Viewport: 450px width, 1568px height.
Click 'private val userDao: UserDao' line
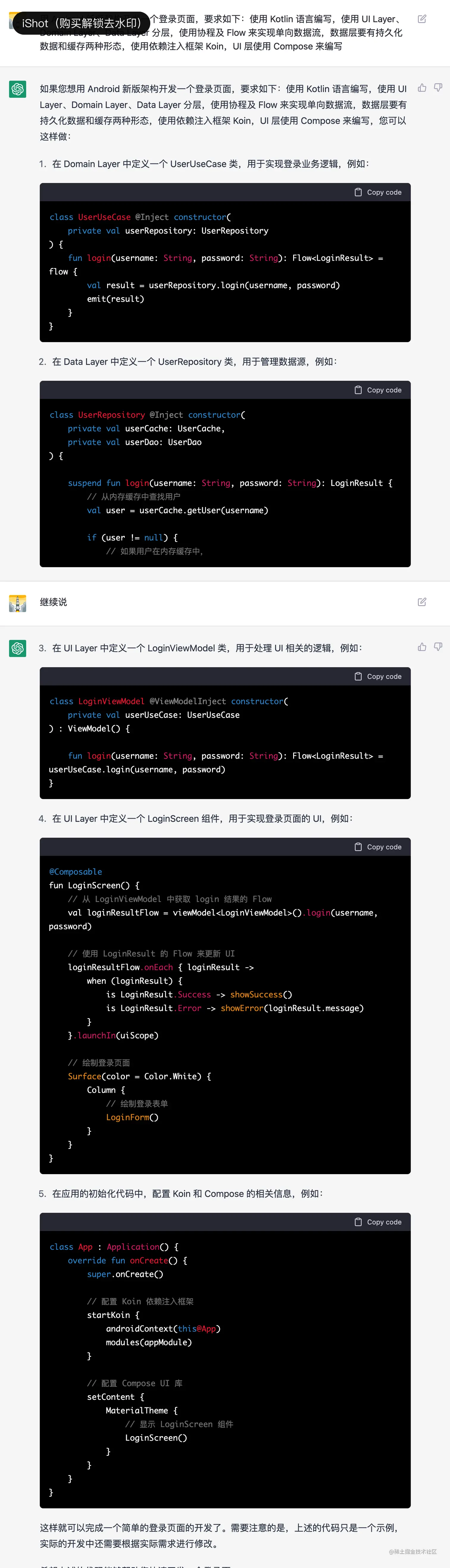pos(135,442)
